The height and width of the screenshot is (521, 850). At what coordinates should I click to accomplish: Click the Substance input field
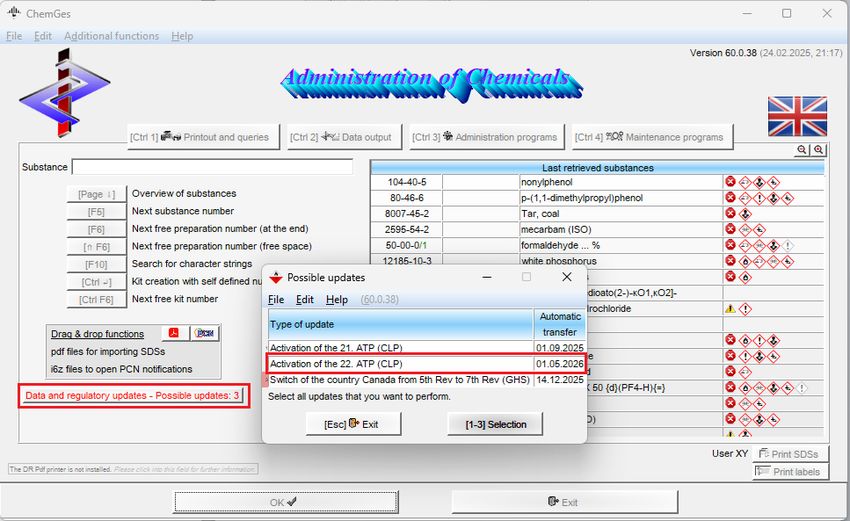pyautogui.click(x=212, y=167)
